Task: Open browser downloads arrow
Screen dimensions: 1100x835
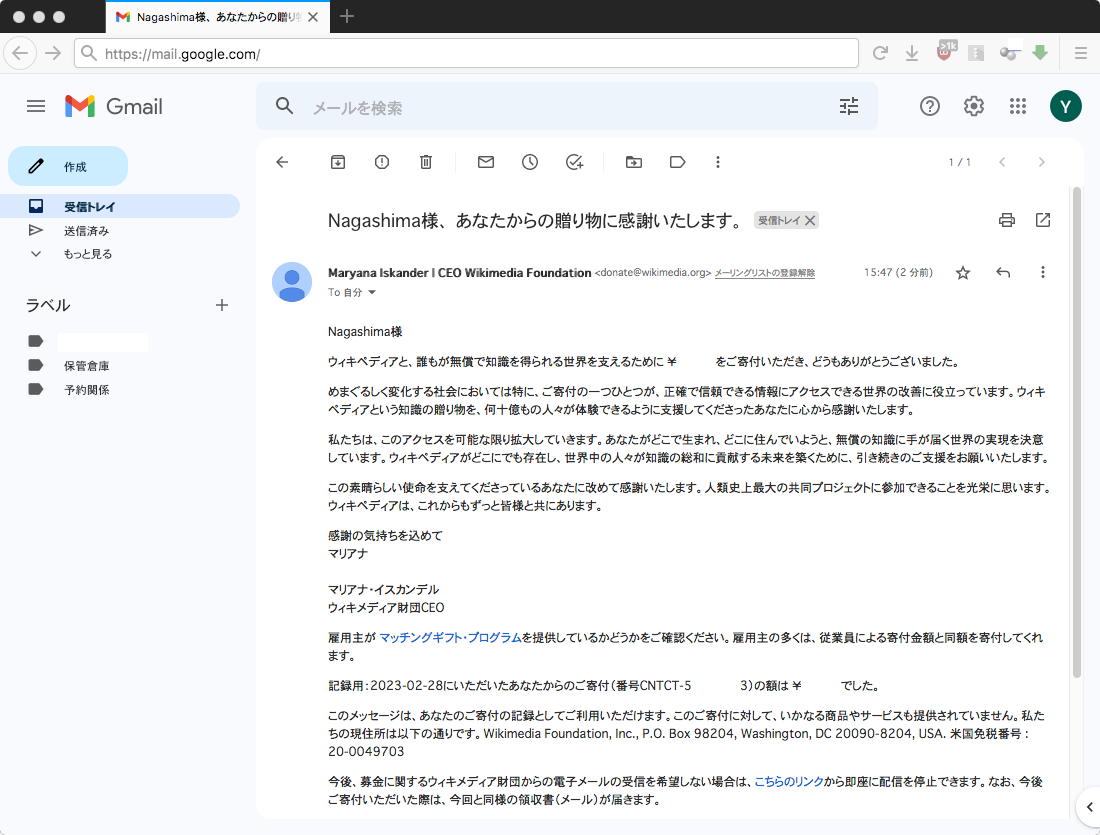Action: tap(912, 53)
